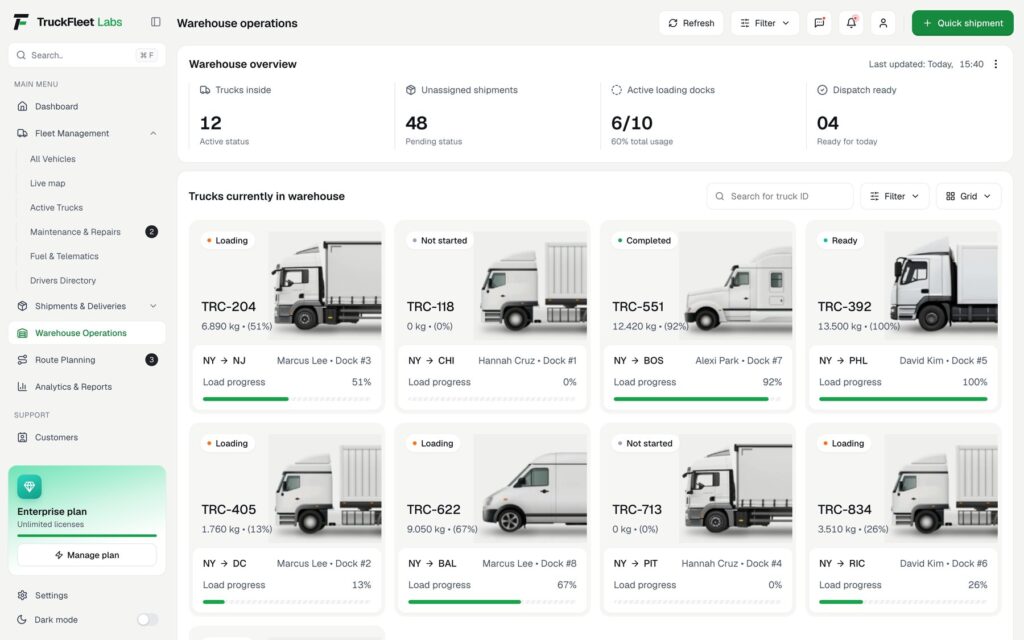
Task: Open the messages chat icon
Action: coord(820,23)
